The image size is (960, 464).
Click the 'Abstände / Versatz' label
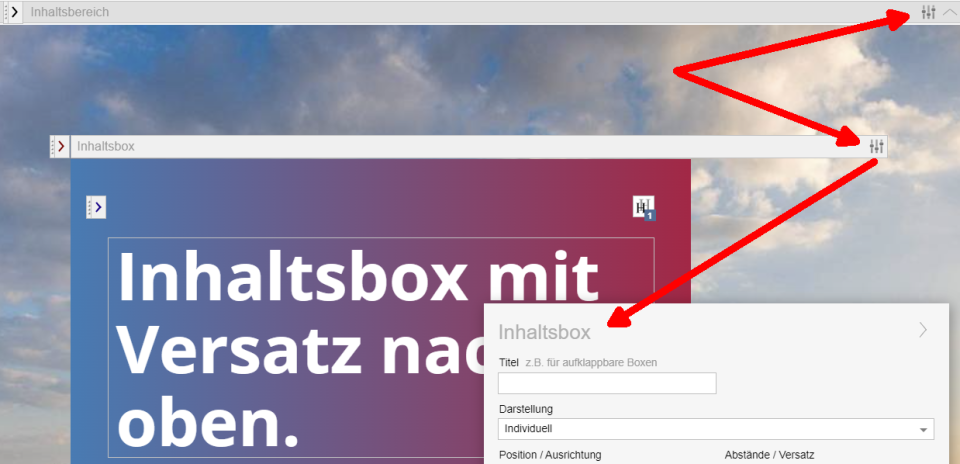(769, 455)
